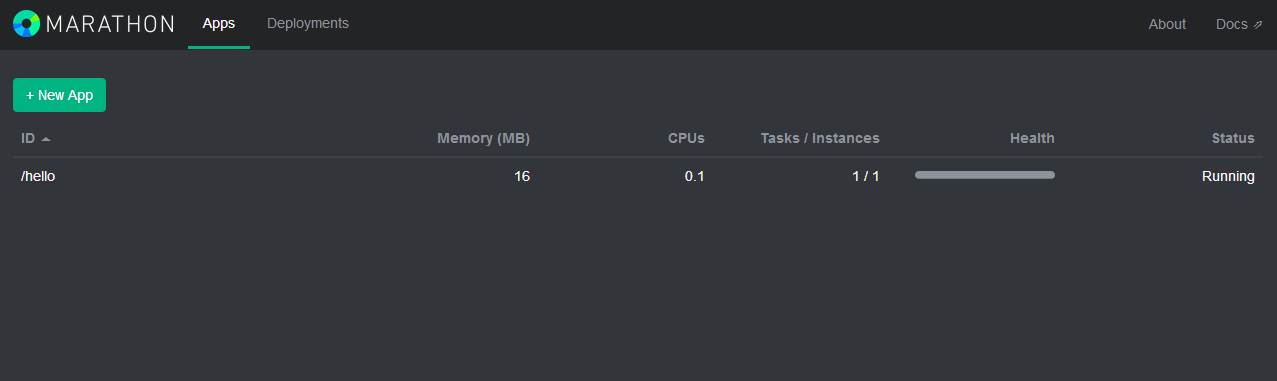This screenshot has height=381, width=1277.
Task: Sort by the Memory (MB) column header
Action: [x=483, y=138]
